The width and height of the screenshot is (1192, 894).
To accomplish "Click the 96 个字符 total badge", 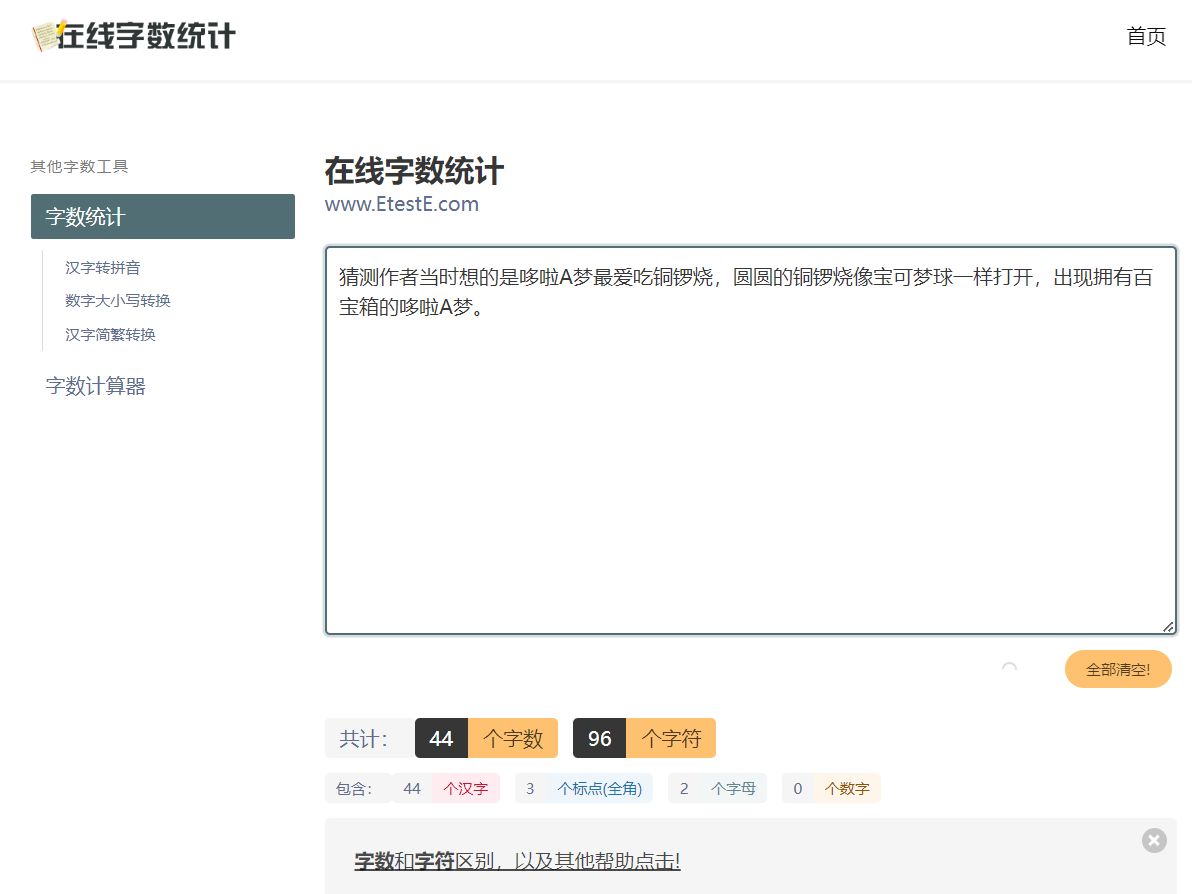I will pyautogui.click(x=645, y=738).
